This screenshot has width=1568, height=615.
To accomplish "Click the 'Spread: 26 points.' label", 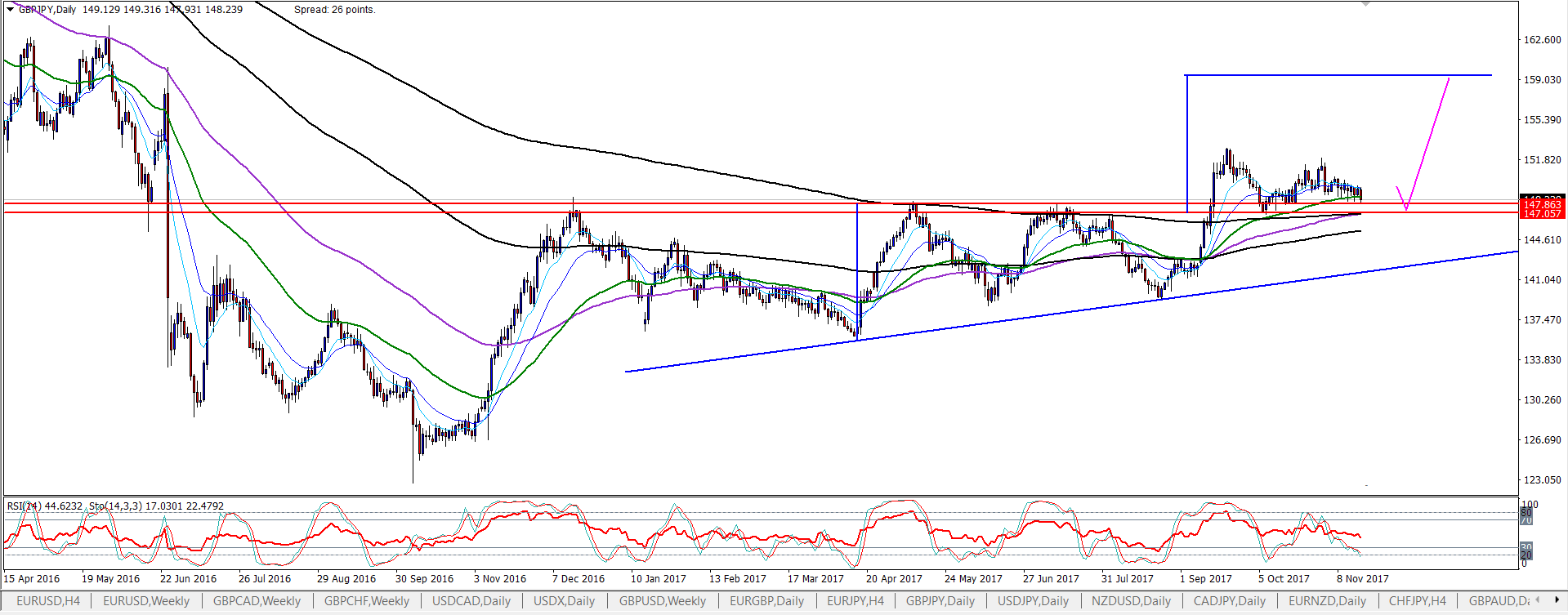I will [335, 10].
